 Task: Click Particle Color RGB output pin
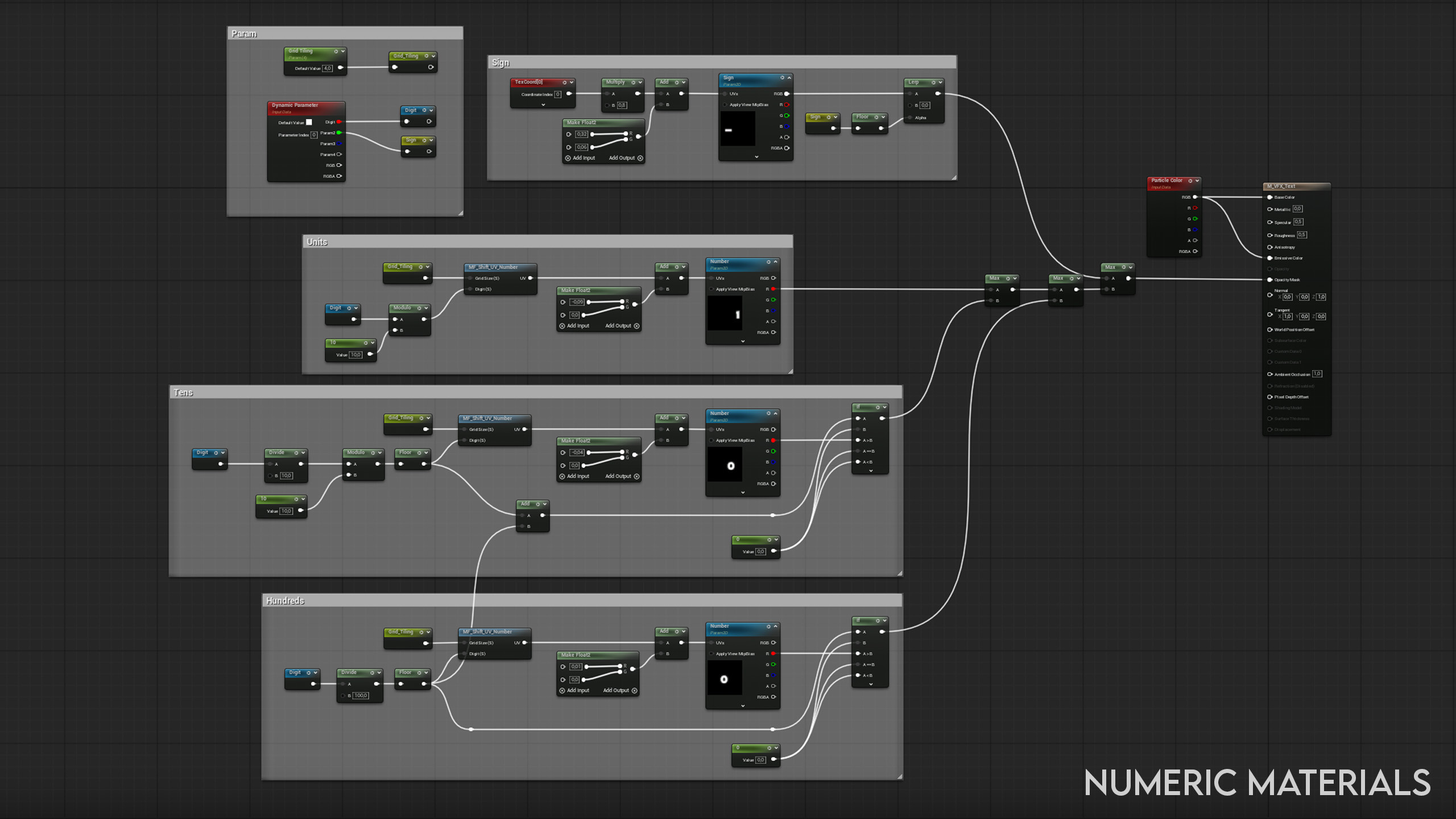click(x=1195, y=197)
